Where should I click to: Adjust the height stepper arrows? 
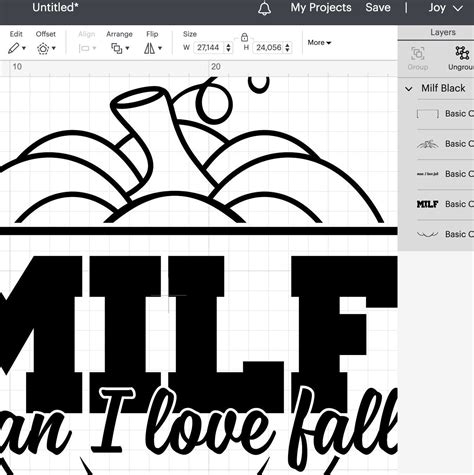287,47
